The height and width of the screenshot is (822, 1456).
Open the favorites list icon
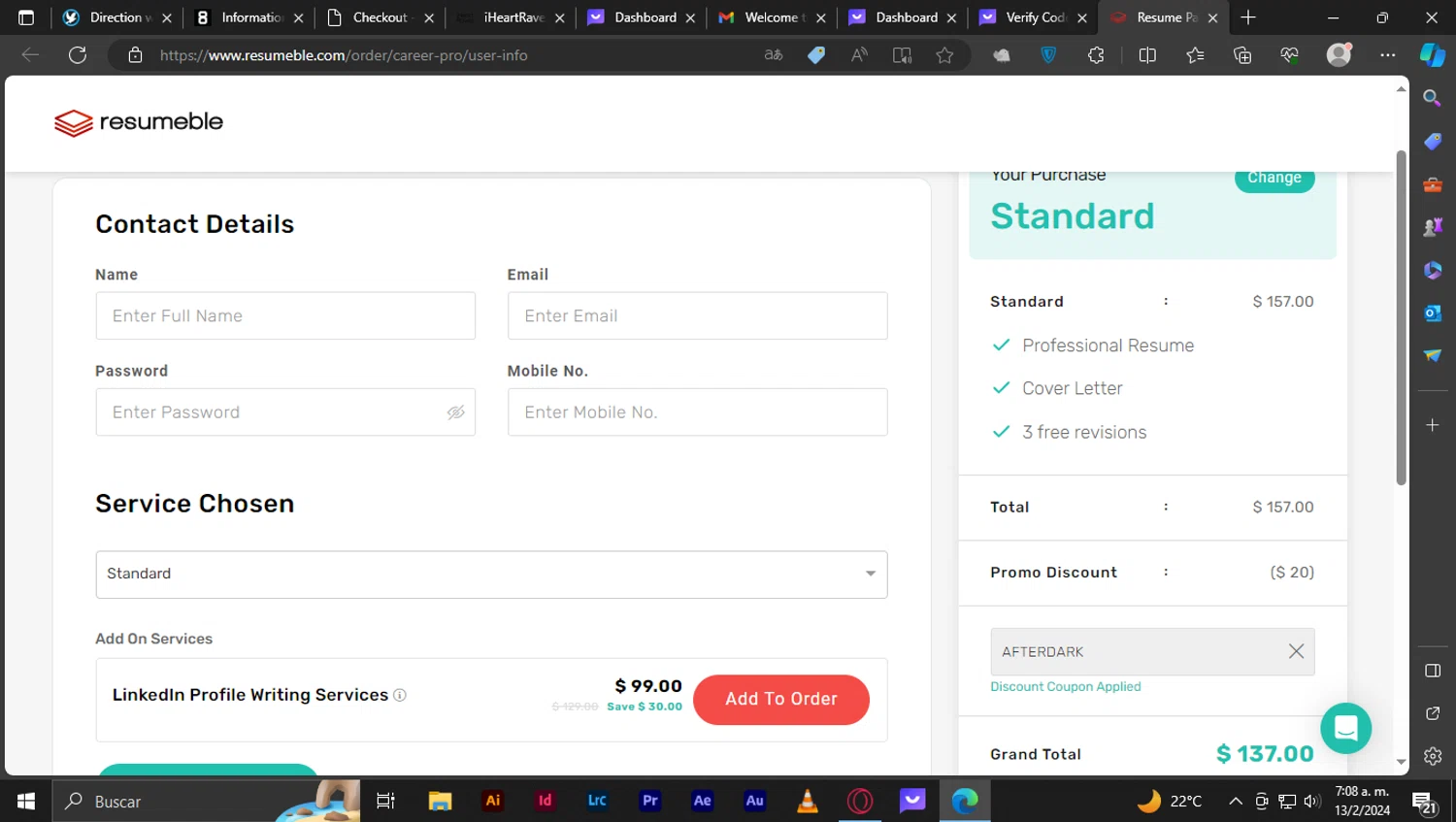1195,55
